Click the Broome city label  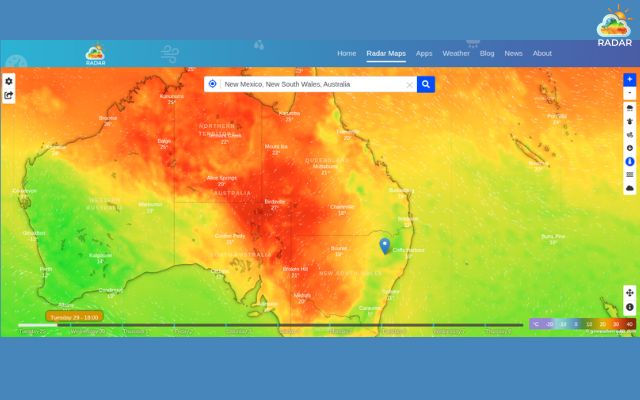point(108,118)
